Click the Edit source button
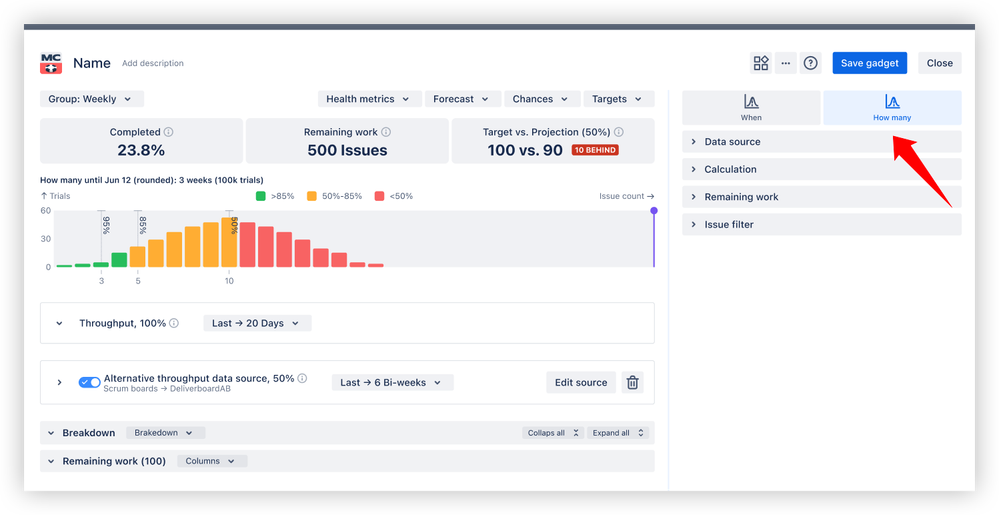The width and height of the screenshot is (999, 515). point(581,382)
